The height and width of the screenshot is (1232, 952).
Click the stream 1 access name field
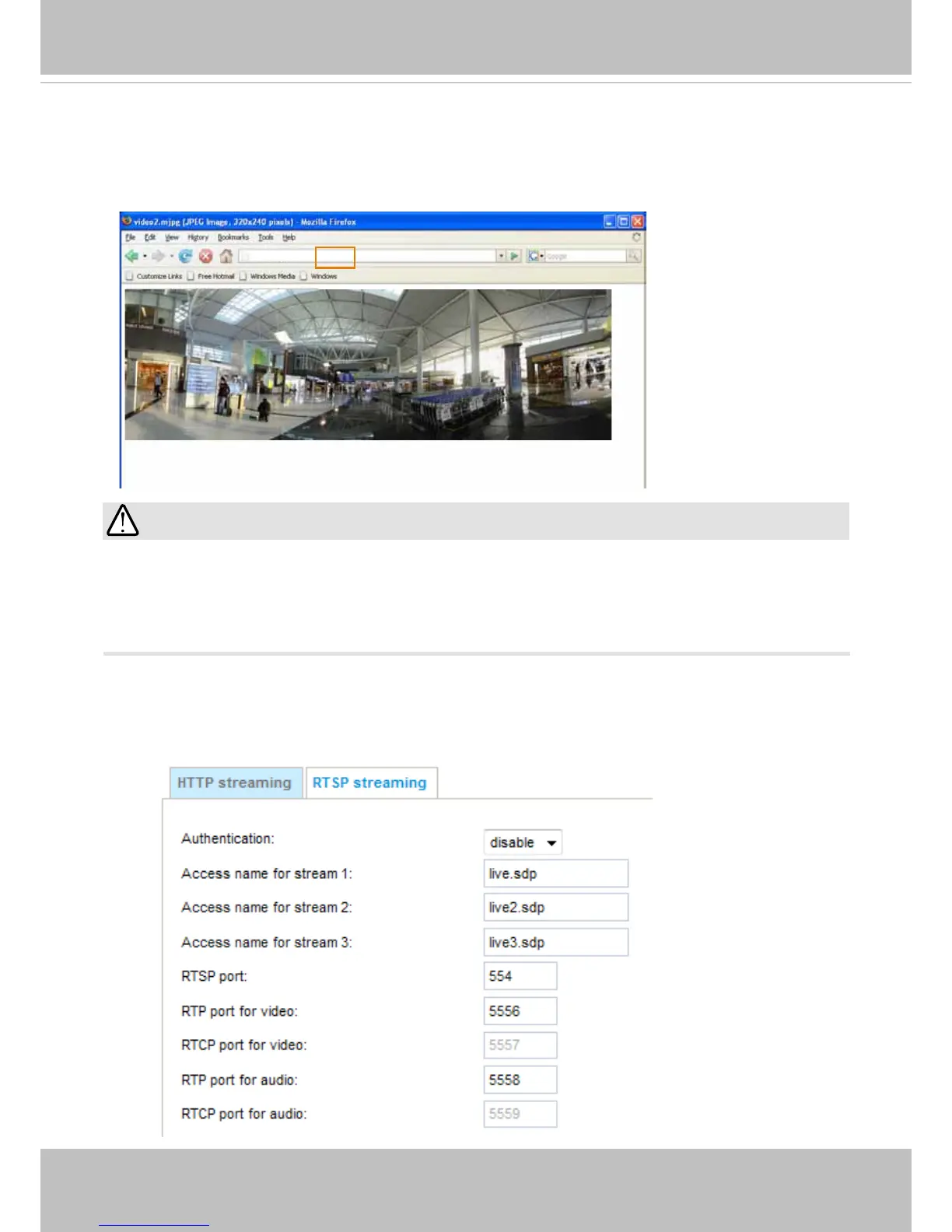(x=556, y=873)
